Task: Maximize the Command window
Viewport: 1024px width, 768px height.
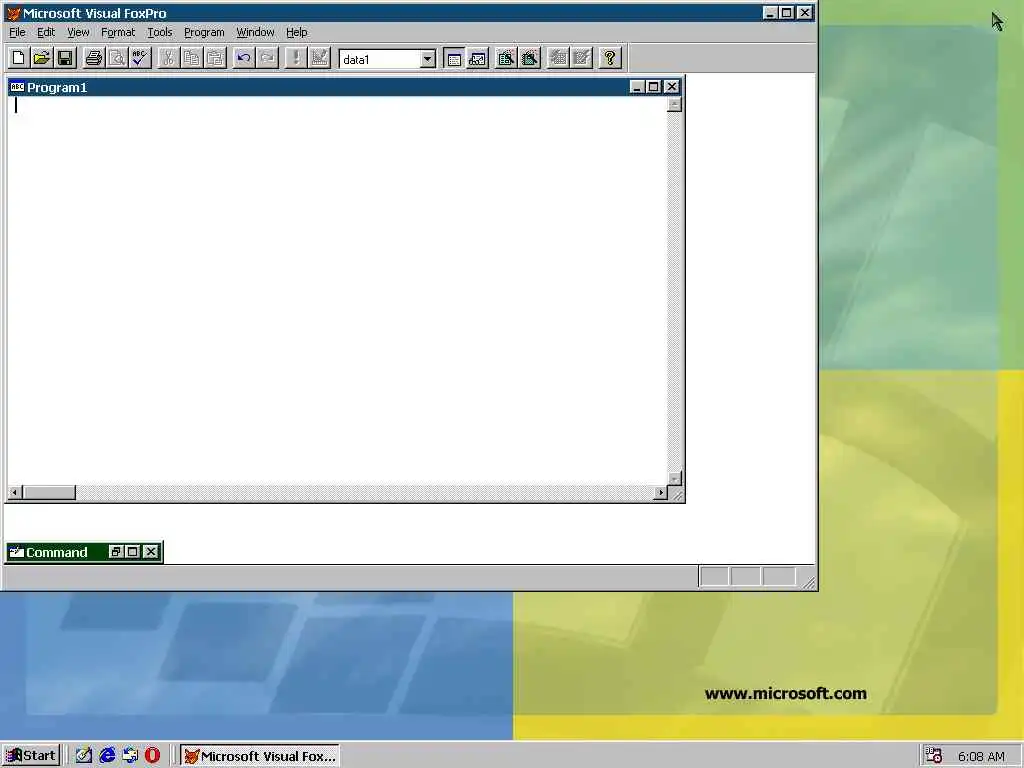Action: [133, 552]
